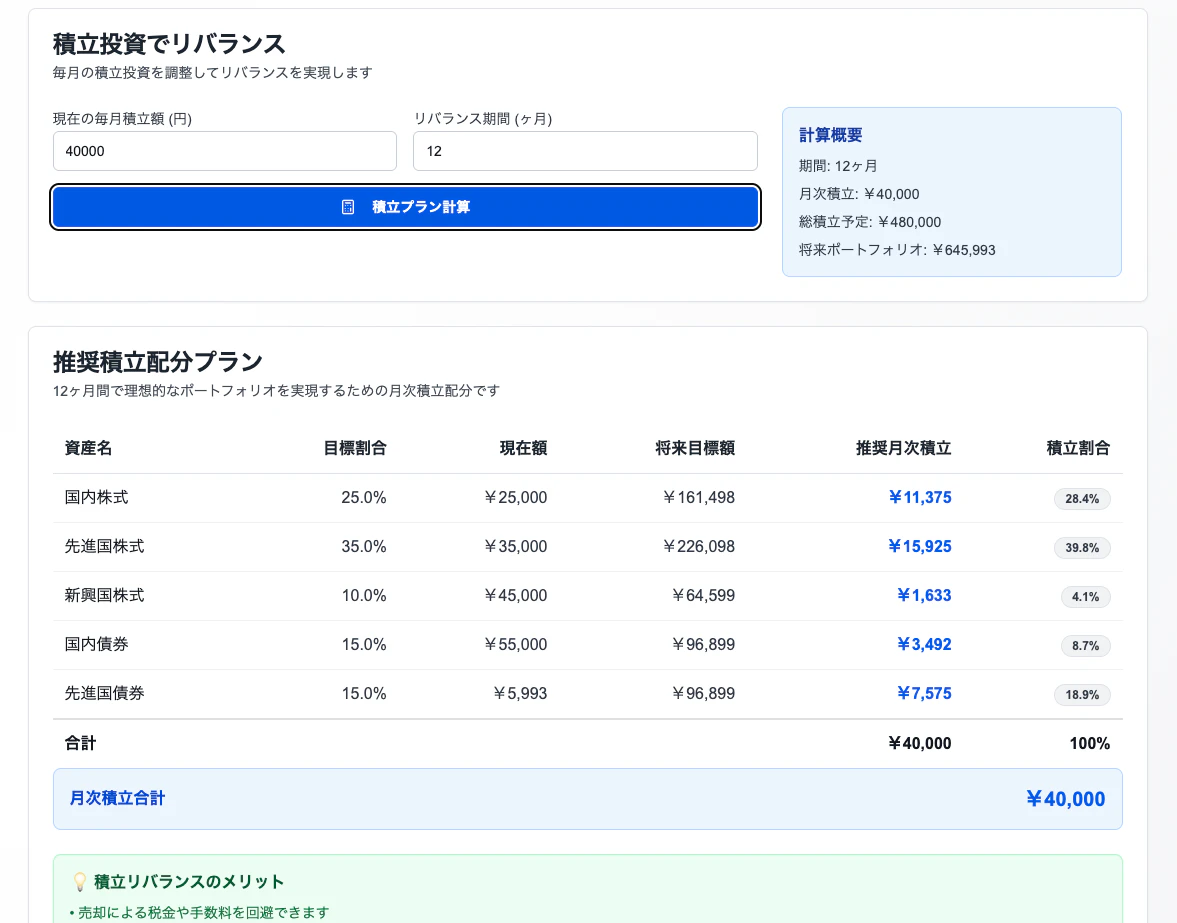Click the 推奨積立配分プラン section heading
The image size is (1177, 923).
[x=158, y=362]
